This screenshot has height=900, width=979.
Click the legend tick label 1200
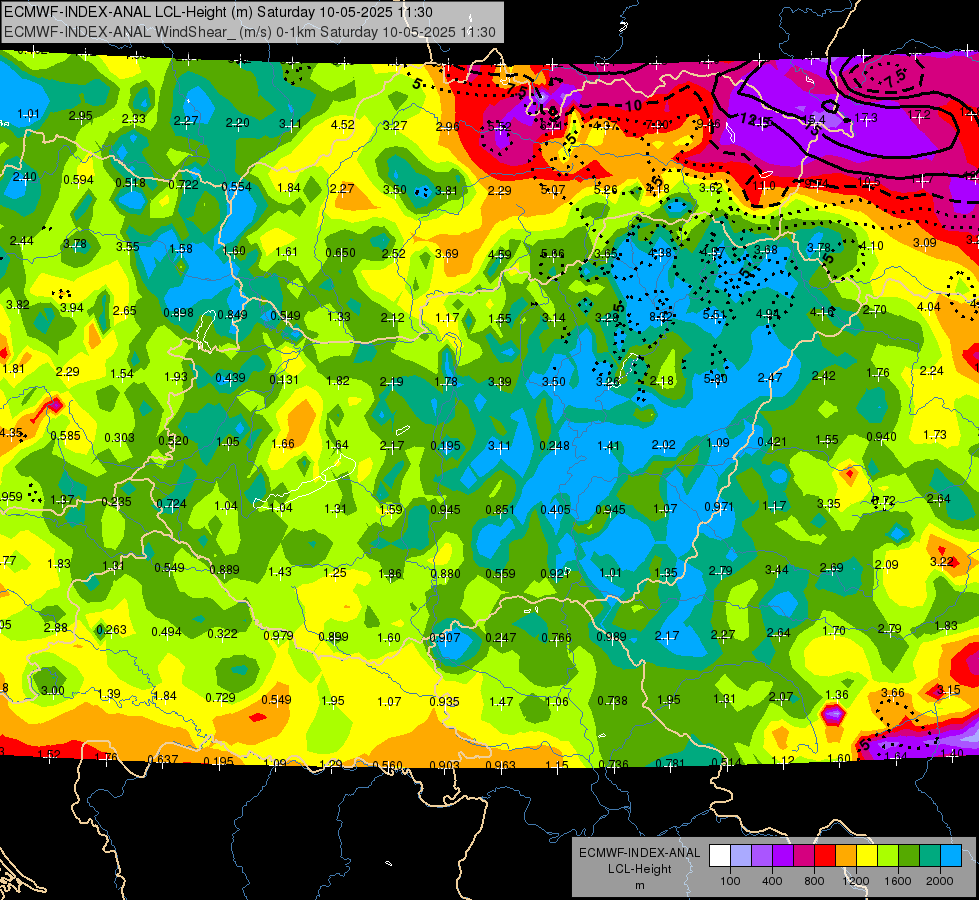856,881
